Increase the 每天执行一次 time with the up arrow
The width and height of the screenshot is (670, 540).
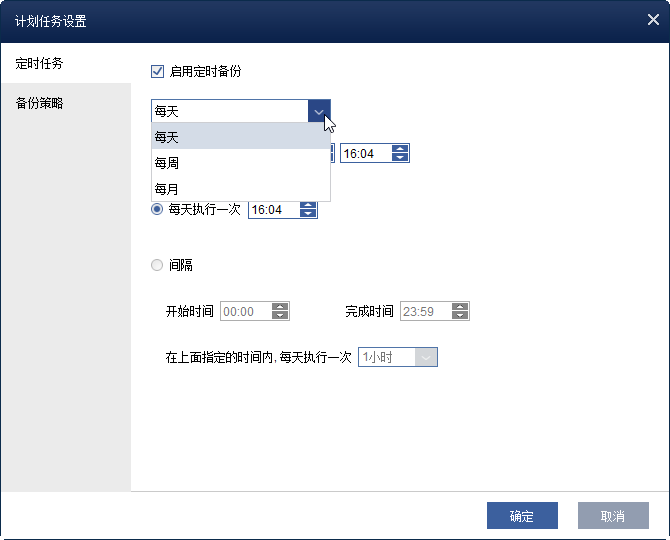click(308, 205)
